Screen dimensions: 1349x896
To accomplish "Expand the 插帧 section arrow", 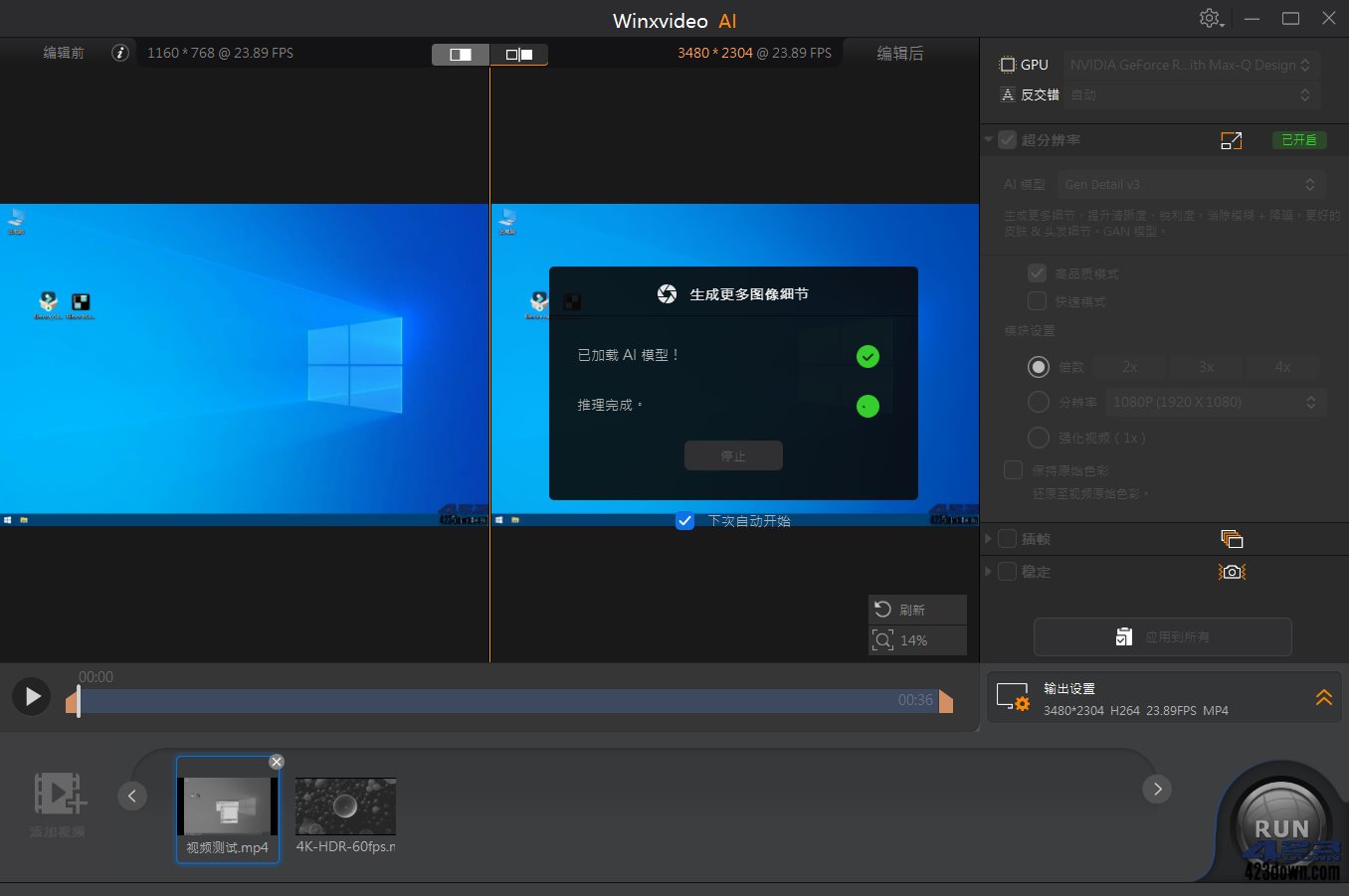I will pos(989,539).
